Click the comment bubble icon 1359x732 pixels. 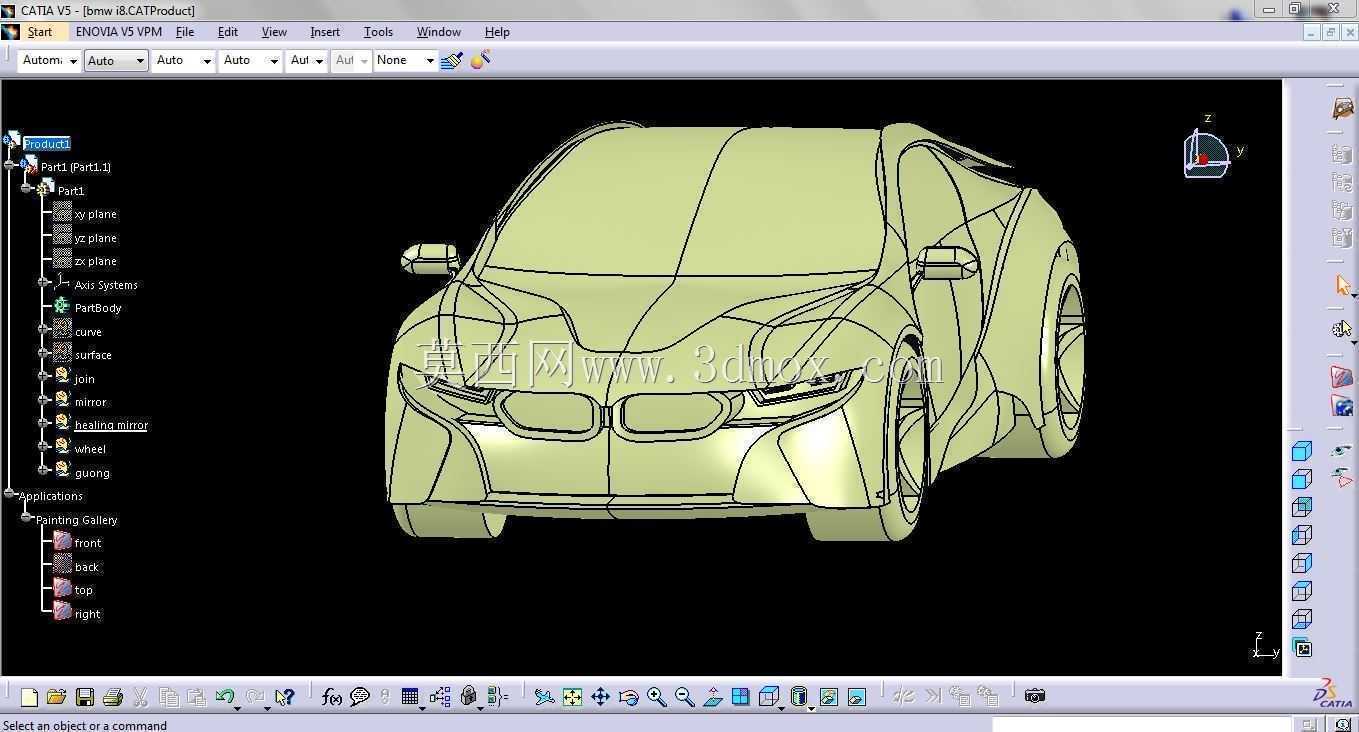[x=360, y=697]
